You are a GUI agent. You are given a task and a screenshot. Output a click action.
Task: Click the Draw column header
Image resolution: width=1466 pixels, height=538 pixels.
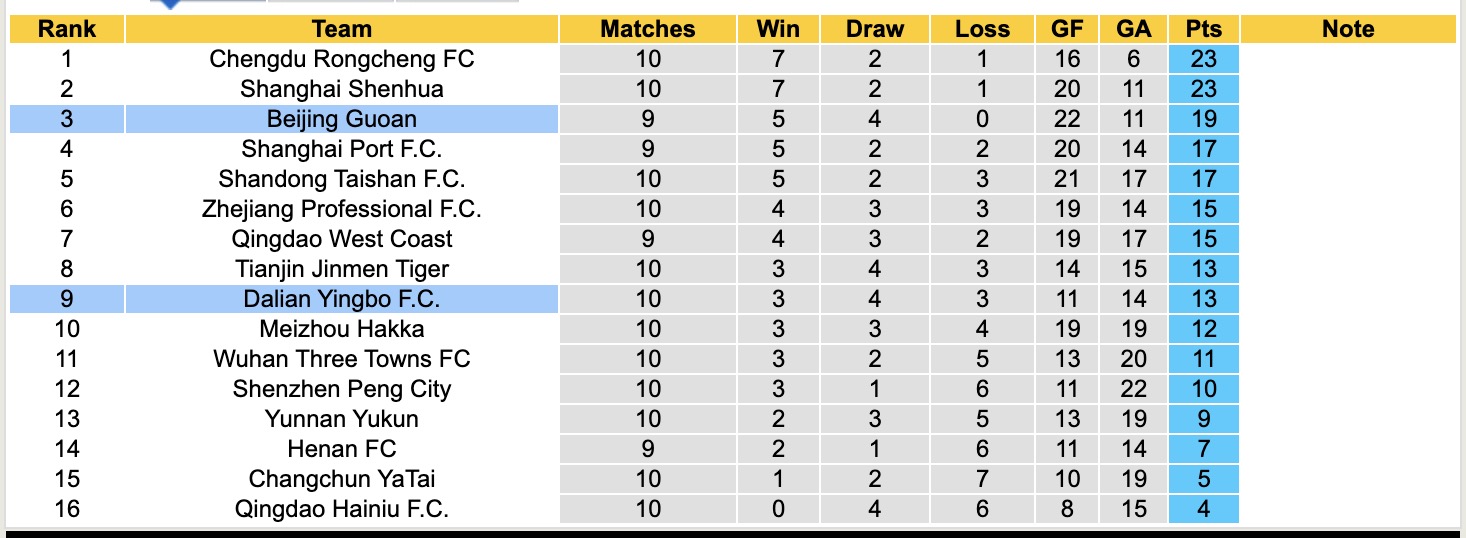(874, 29)
